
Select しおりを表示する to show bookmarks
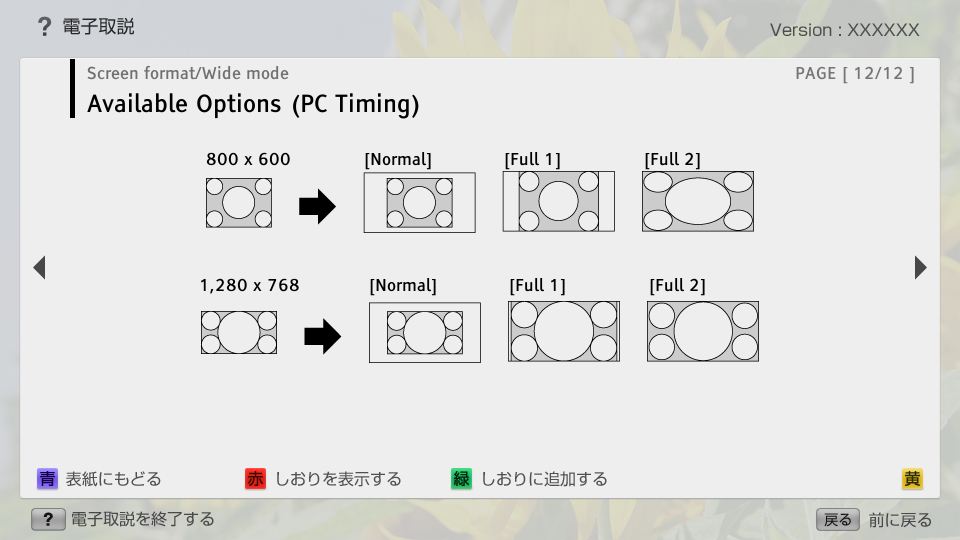pos(338,479)
